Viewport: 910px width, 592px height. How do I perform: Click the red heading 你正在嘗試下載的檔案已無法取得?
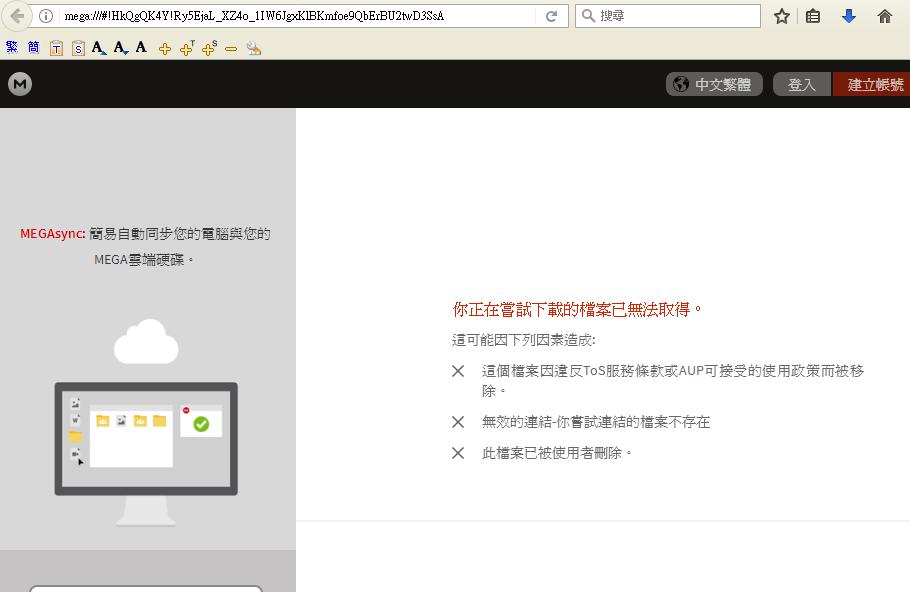coord(577,309)
